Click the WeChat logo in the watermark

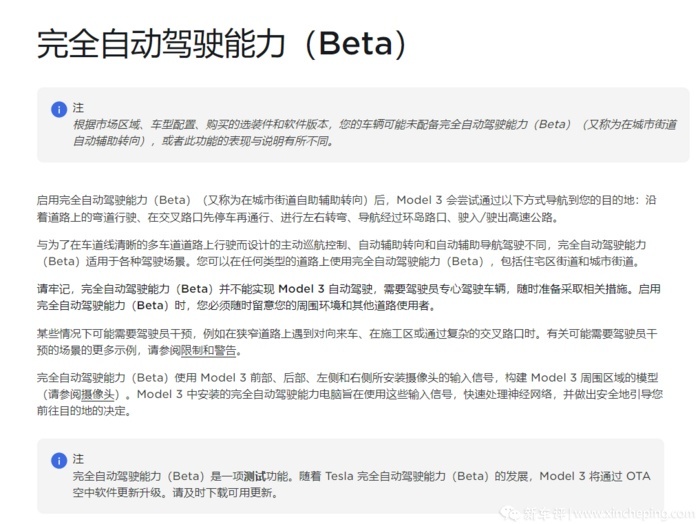pos(509,513)
